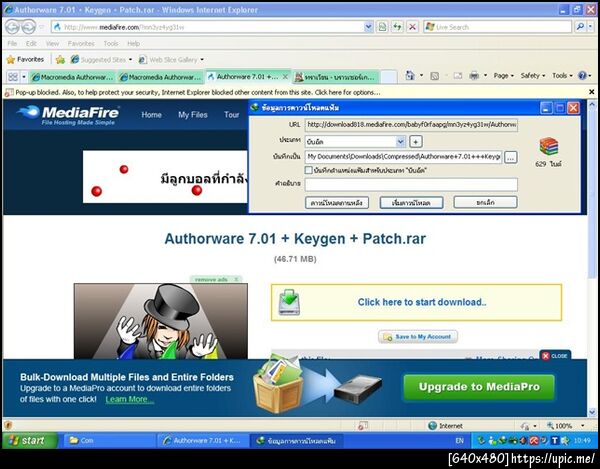Screen dimensions: 600x469
Task: Click the browser Forward arrow button
Action: tap(28, 27)
